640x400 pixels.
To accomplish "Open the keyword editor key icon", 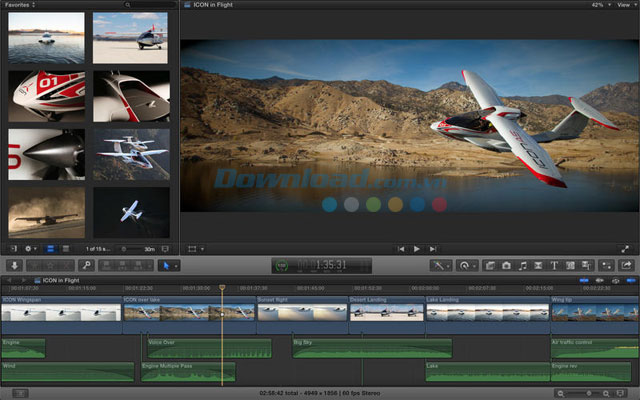I will [x=87, y=265].
